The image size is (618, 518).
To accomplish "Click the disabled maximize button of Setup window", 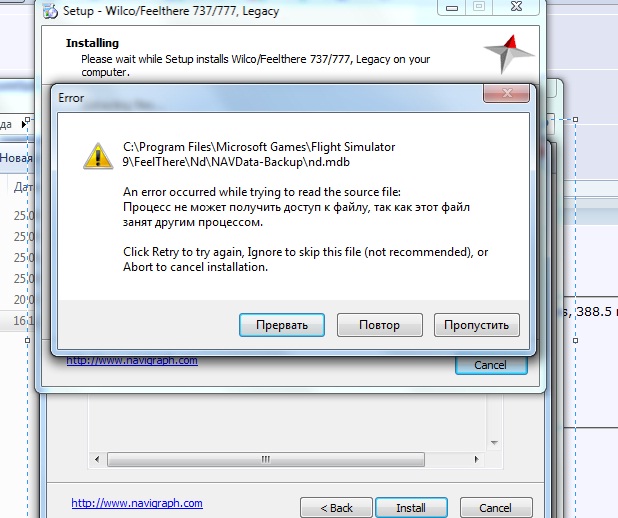I will (479, 7).
